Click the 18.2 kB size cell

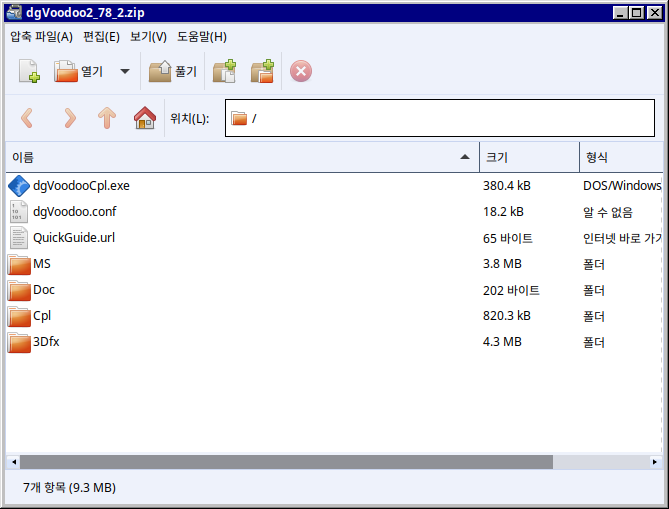point(503,212)
